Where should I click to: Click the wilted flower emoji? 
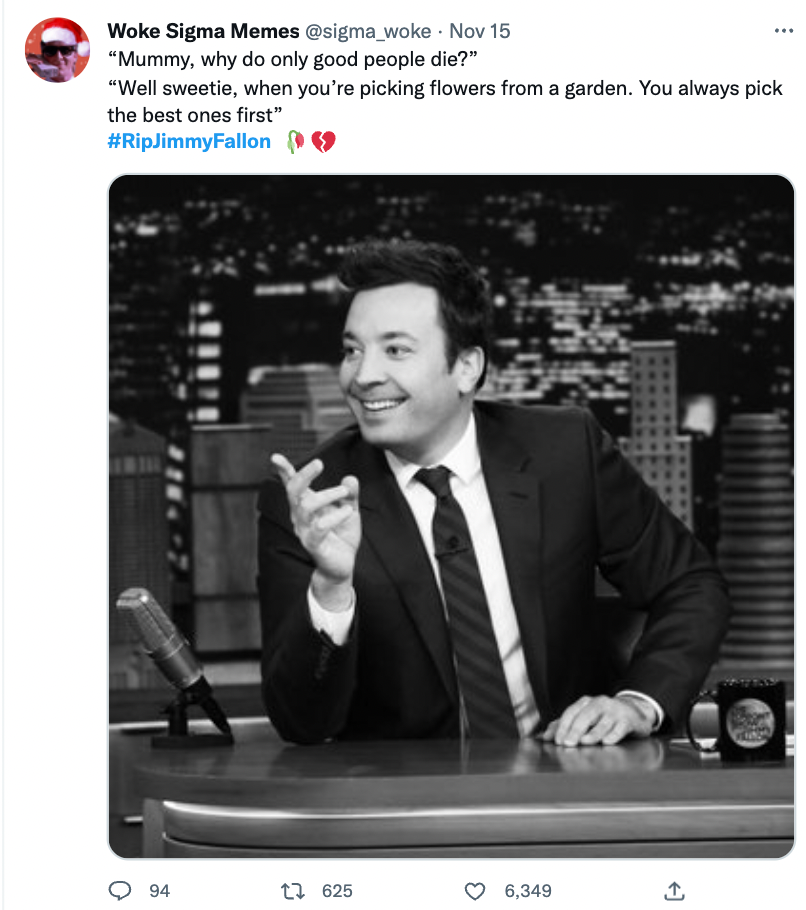[295, 141]
